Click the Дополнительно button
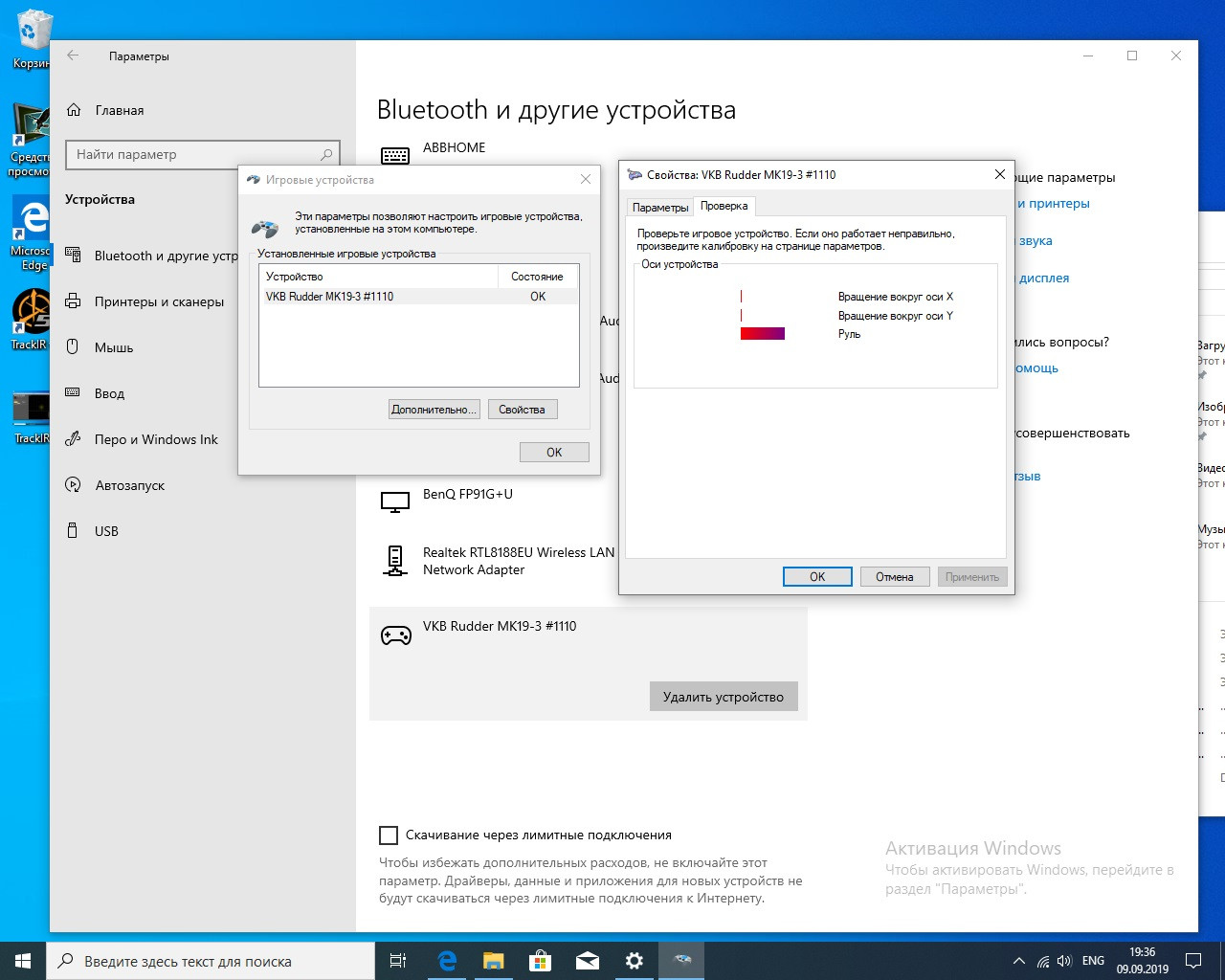Image resolution: width=1225 pixels, height=980 pixels. click(x=434, y=410)
